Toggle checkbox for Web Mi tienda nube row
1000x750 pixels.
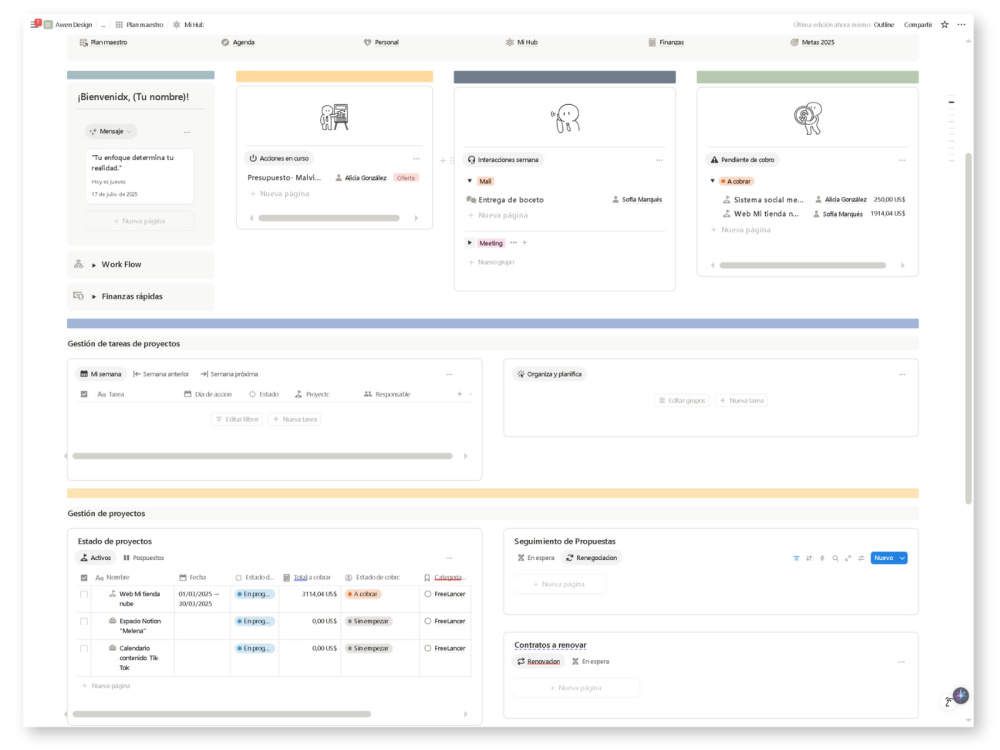pos(84,594)
